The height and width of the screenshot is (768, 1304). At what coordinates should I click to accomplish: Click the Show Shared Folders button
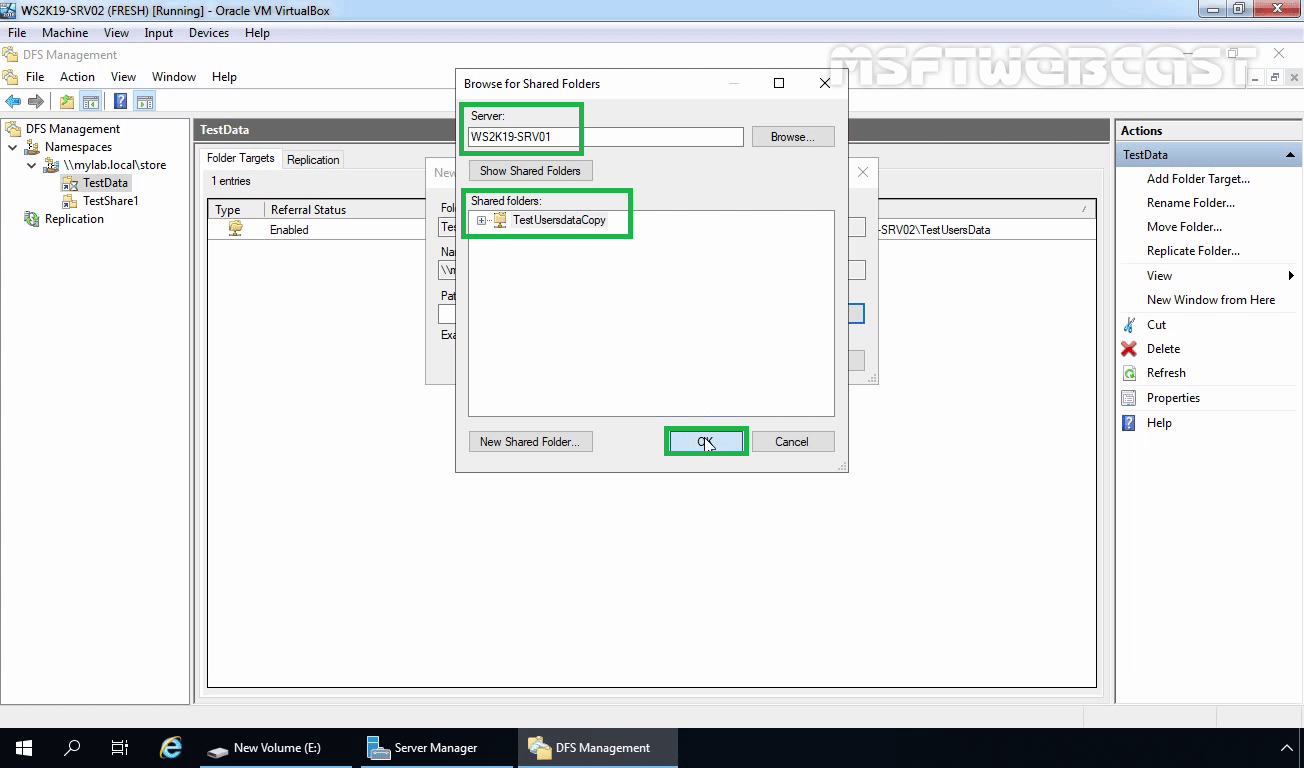[530, 170]
